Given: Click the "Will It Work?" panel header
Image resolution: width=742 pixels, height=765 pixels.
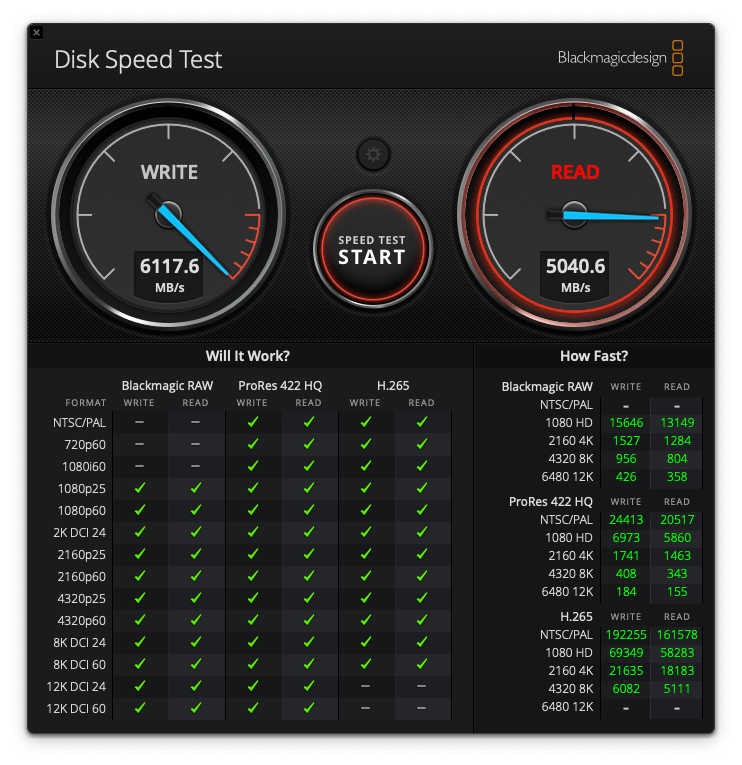Looking at the screenshot, I should (x=247, y=355).
